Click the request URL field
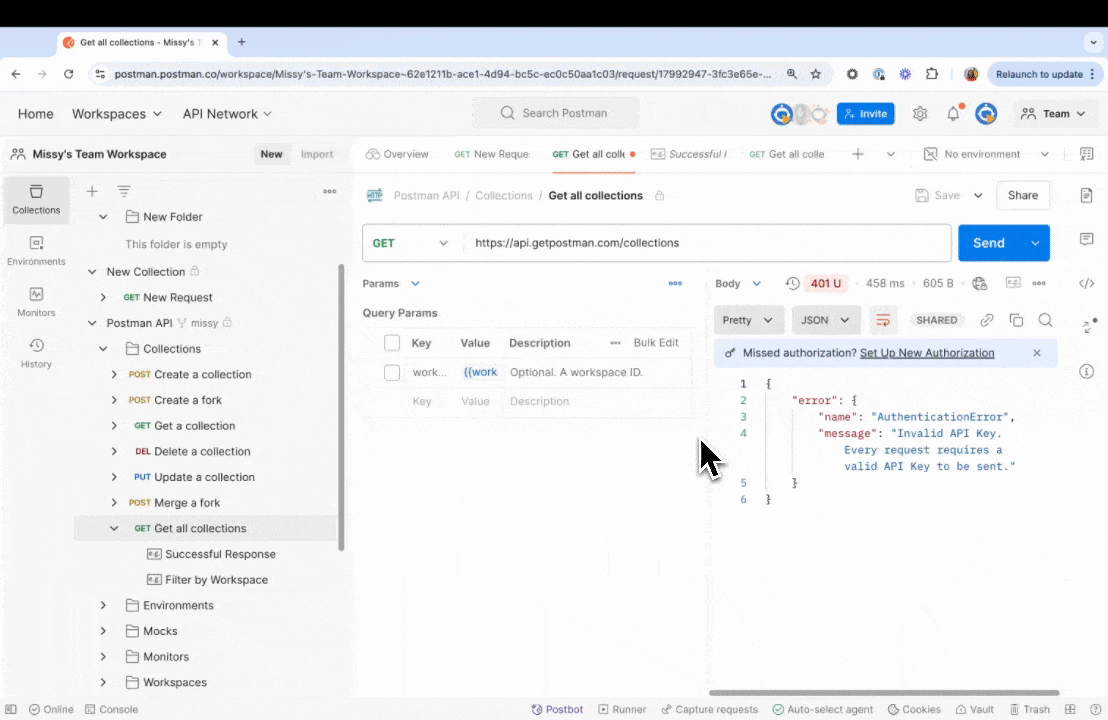The height and width of the screenshot is (720, 1108). tap(708, 243)
